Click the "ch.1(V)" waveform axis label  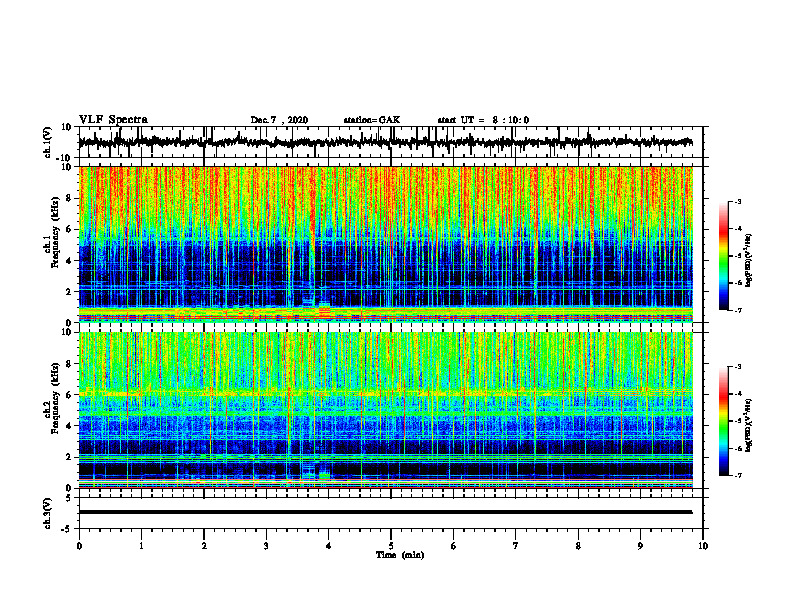coord(47,142)
